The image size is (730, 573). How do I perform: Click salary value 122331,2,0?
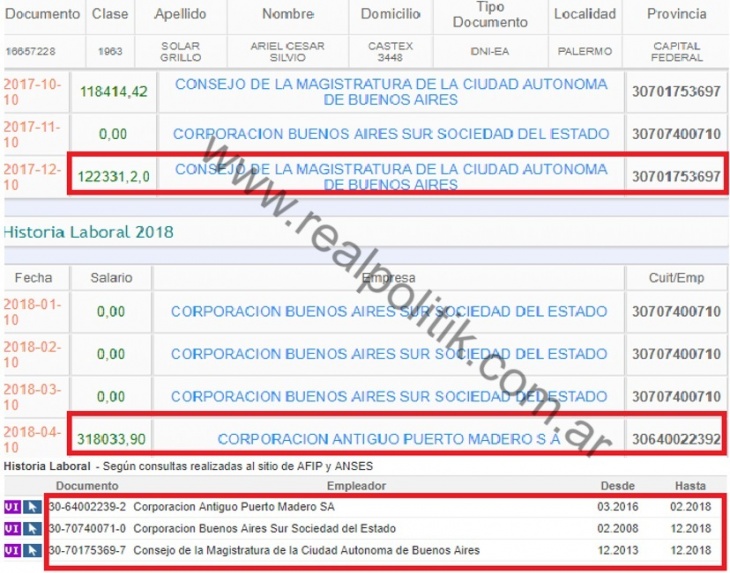pos(114,177)
